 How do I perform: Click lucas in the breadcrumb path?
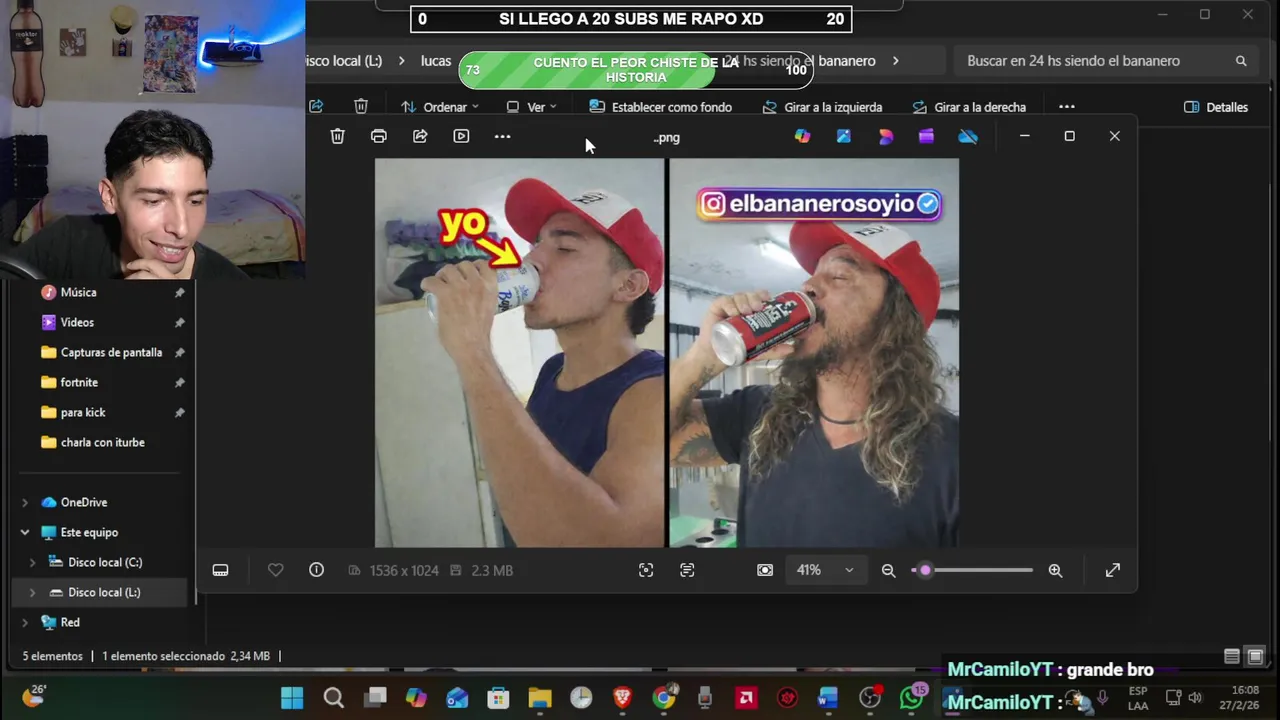pyautogui.click(x=436, y=61)
